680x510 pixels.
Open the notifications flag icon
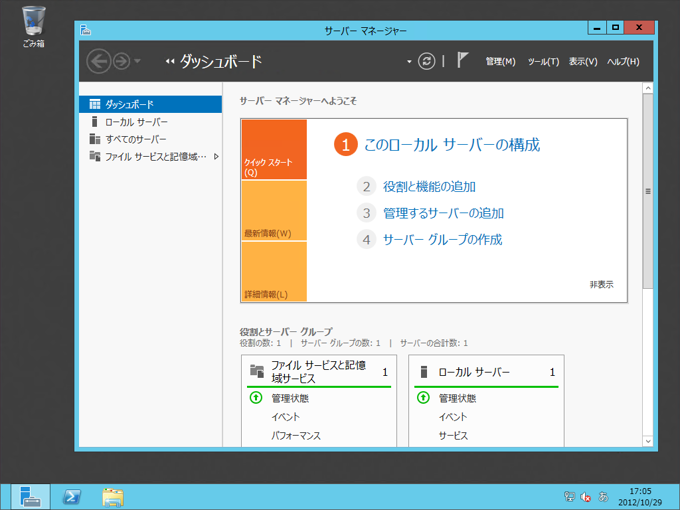pyautogui.click(x=462, y=60)
